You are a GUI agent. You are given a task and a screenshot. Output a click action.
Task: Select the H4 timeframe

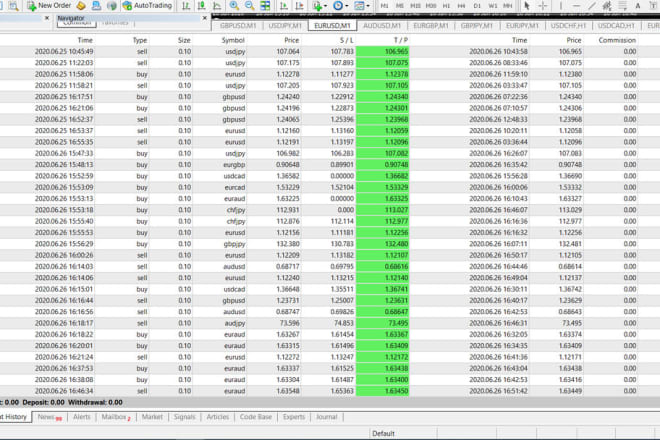[x=462, y=6]
